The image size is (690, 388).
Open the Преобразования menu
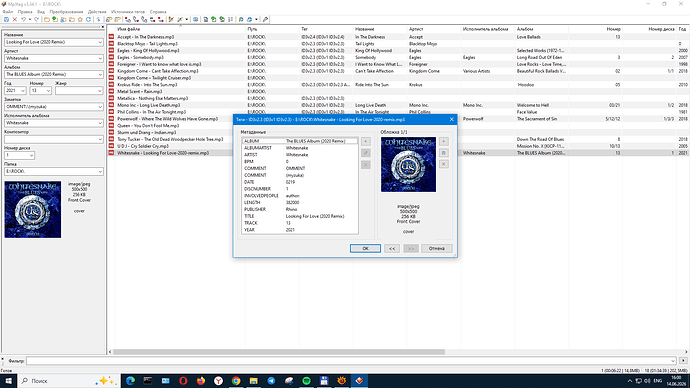tap(66, 12)
